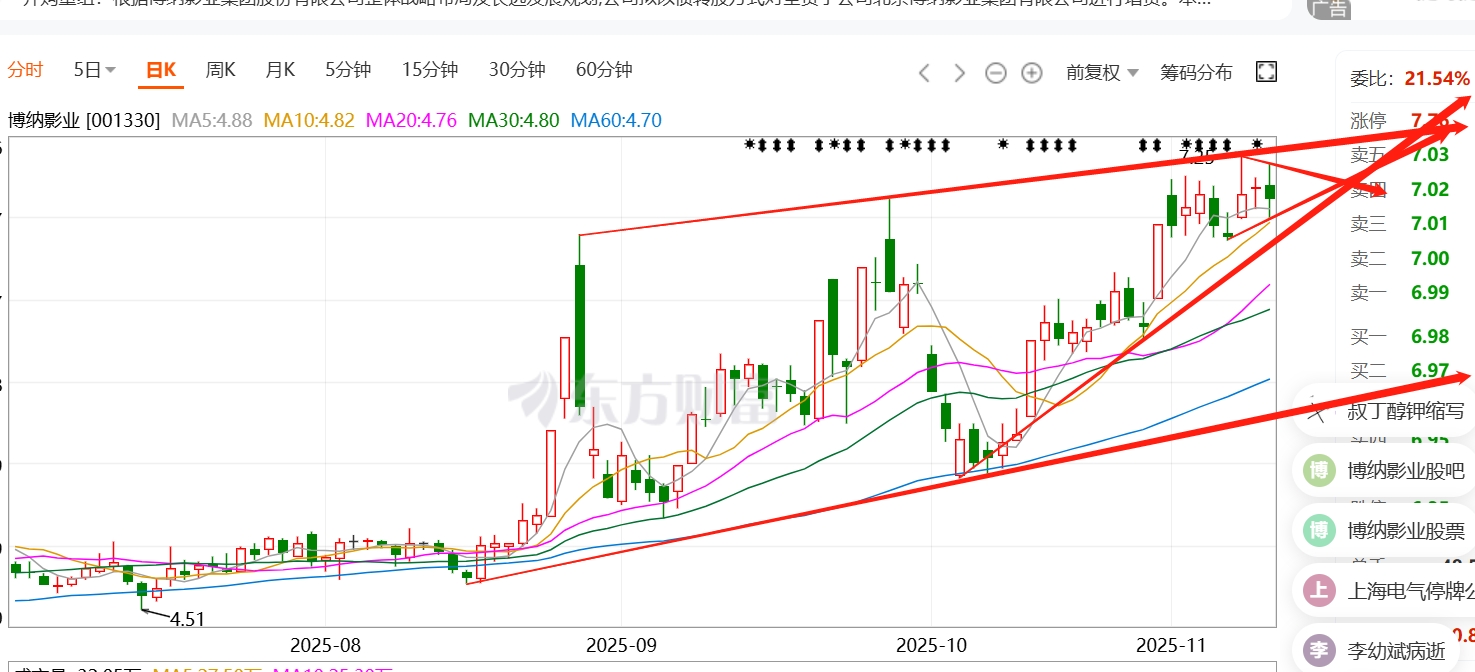This screenshot has height=672, width=1475.
Task: Click the 2025-10 date axis label
Action: (x=931, y=644)
